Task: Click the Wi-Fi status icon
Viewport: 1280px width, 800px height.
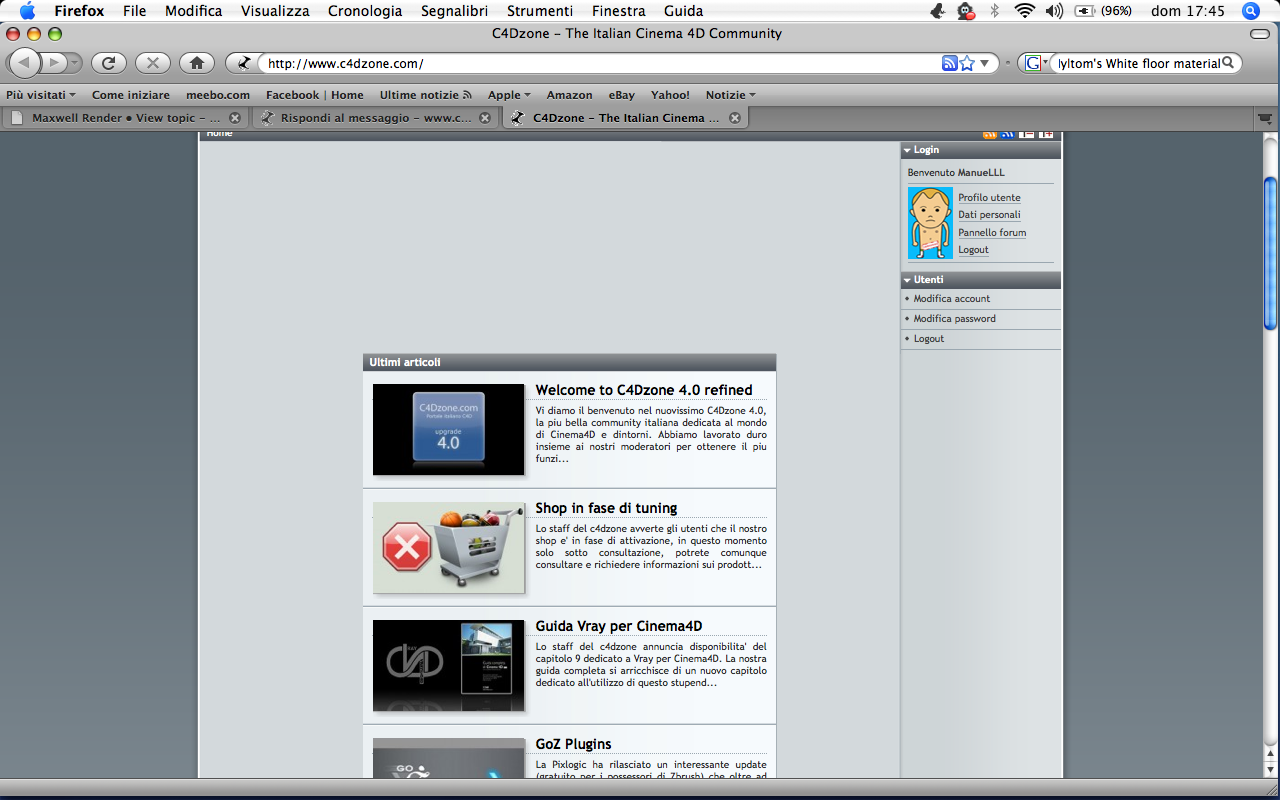Action: coord(1024,11)
